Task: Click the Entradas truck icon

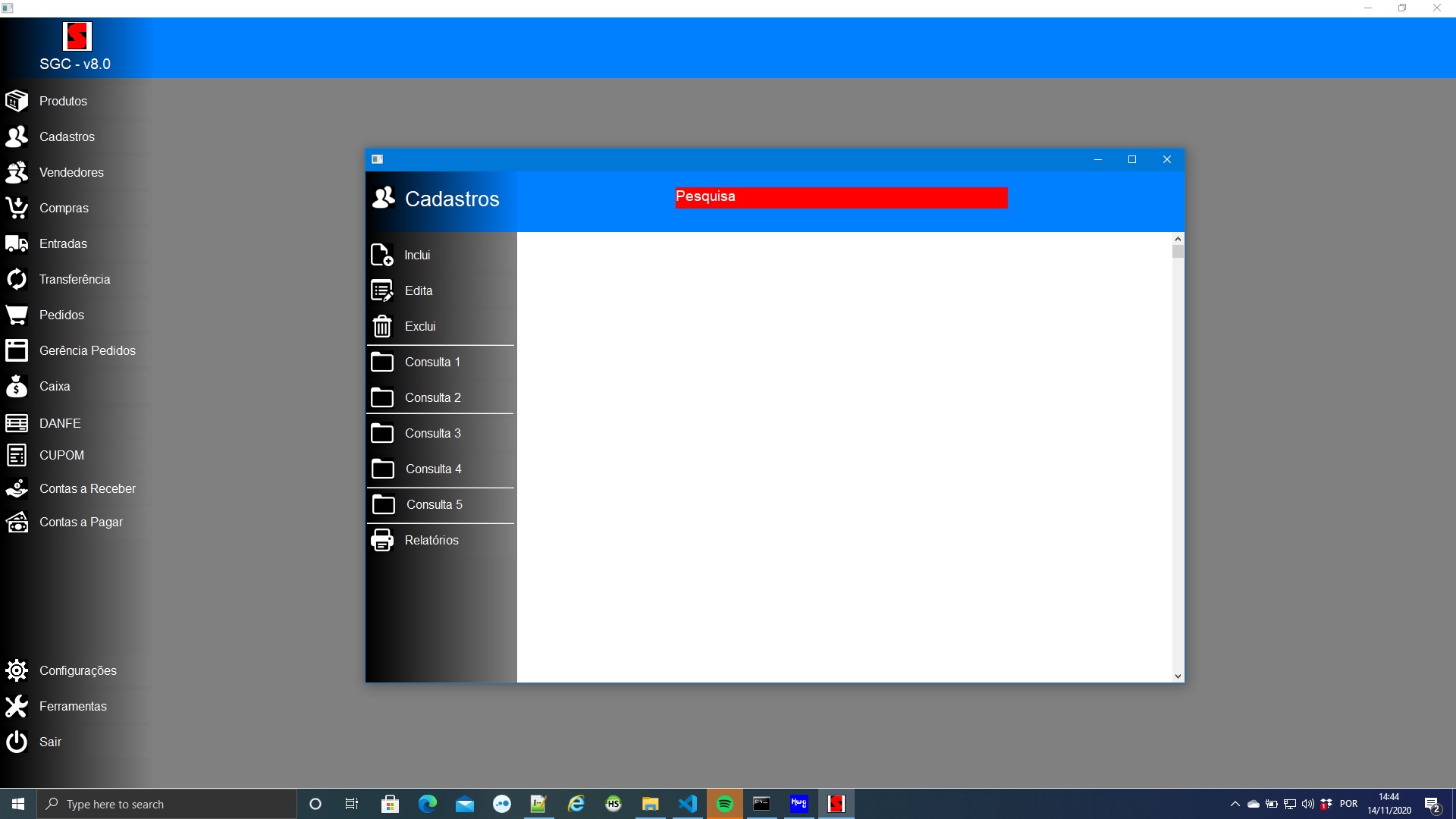Action: click(17, 243)
